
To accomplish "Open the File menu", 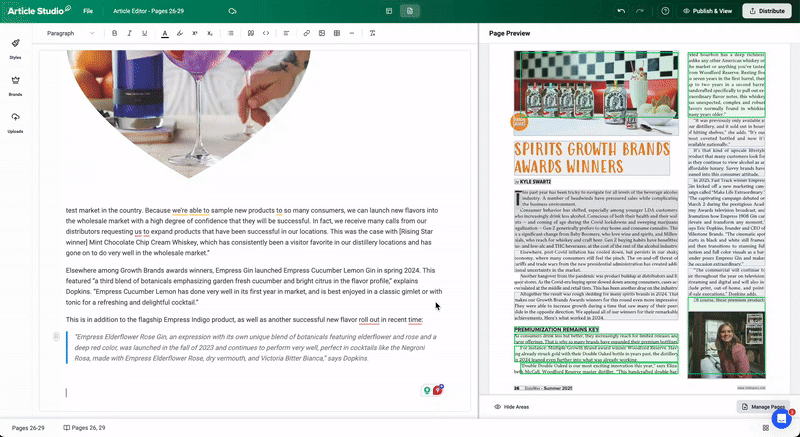I will coord(88,11).
